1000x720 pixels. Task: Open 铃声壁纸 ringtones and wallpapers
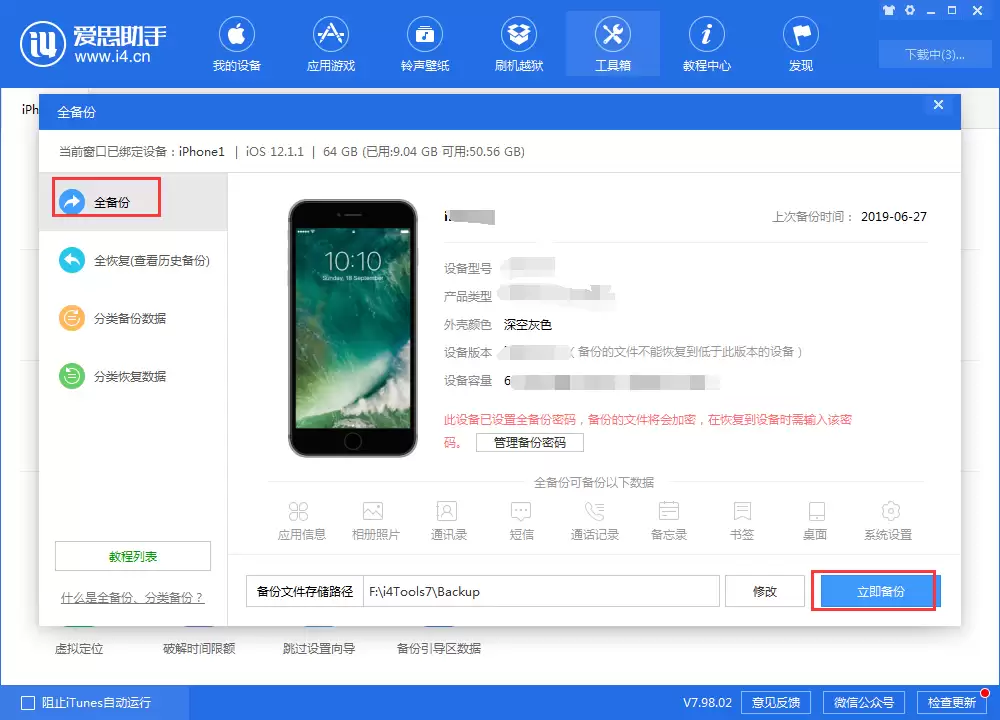point(425,44)
